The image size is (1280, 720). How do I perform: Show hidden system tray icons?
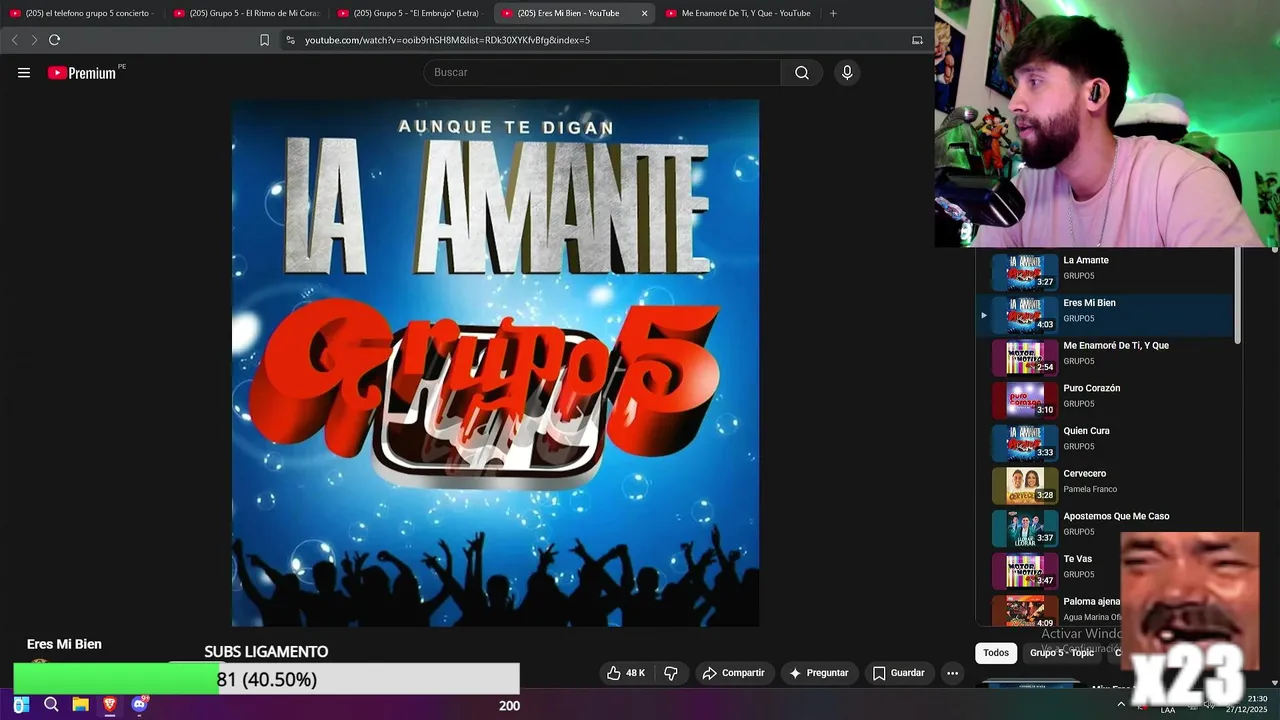[x=1121, y=705]
